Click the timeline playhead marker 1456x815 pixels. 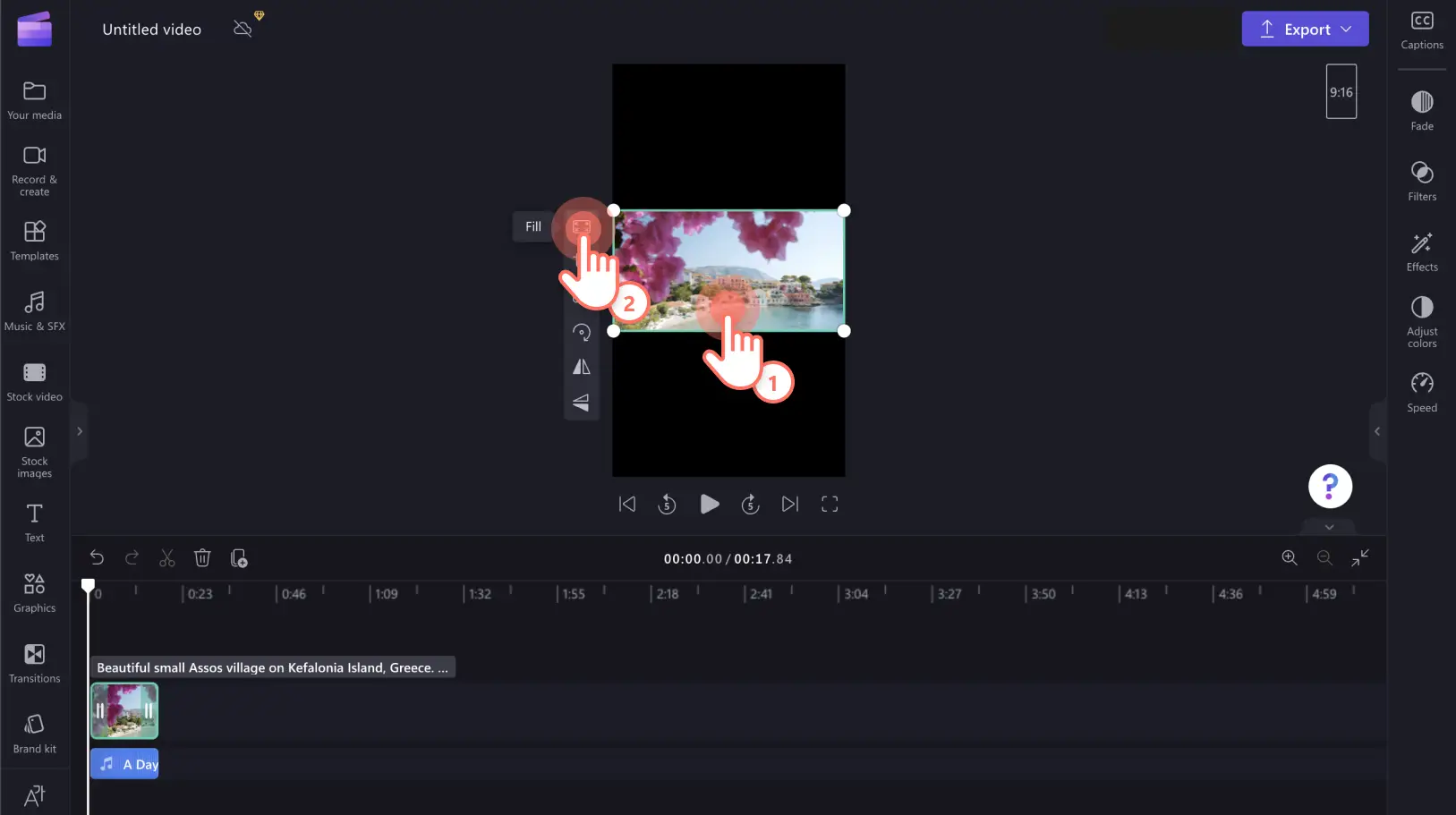pyautogui.click(x=88, y=586)
